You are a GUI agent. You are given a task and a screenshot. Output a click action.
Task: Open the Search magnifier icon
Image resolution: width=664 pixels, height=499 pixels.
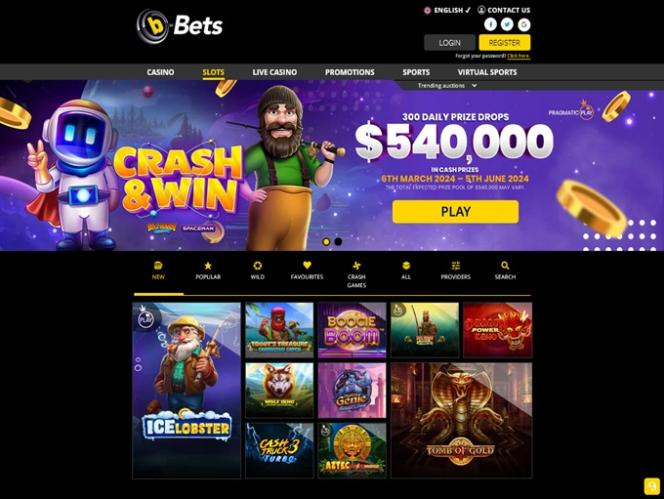(x=505, y=266)
